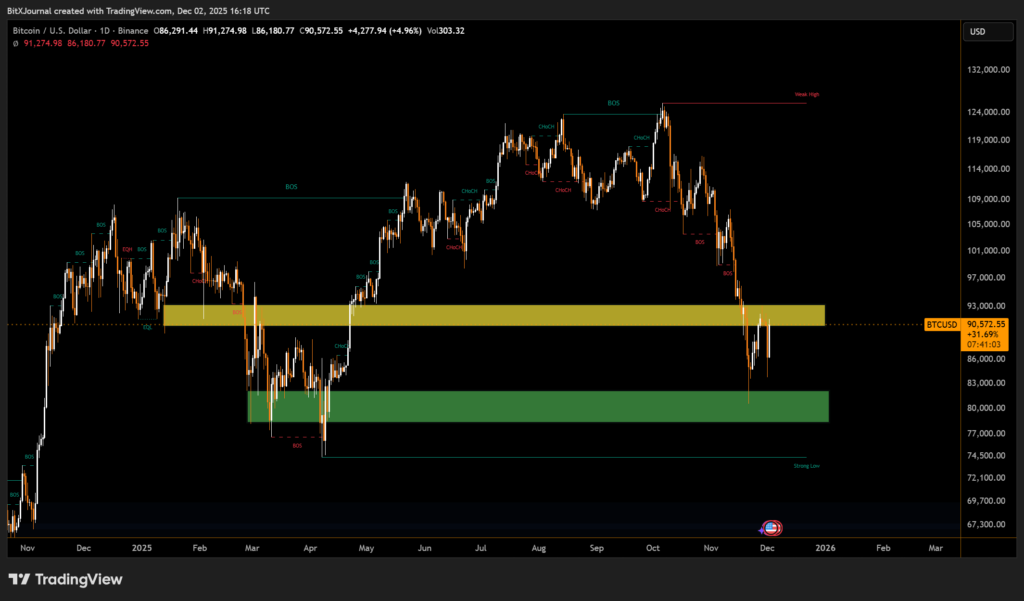The image size is (1024, 601).
Task: Click the 2025 date on time axis
Action: 141,548
